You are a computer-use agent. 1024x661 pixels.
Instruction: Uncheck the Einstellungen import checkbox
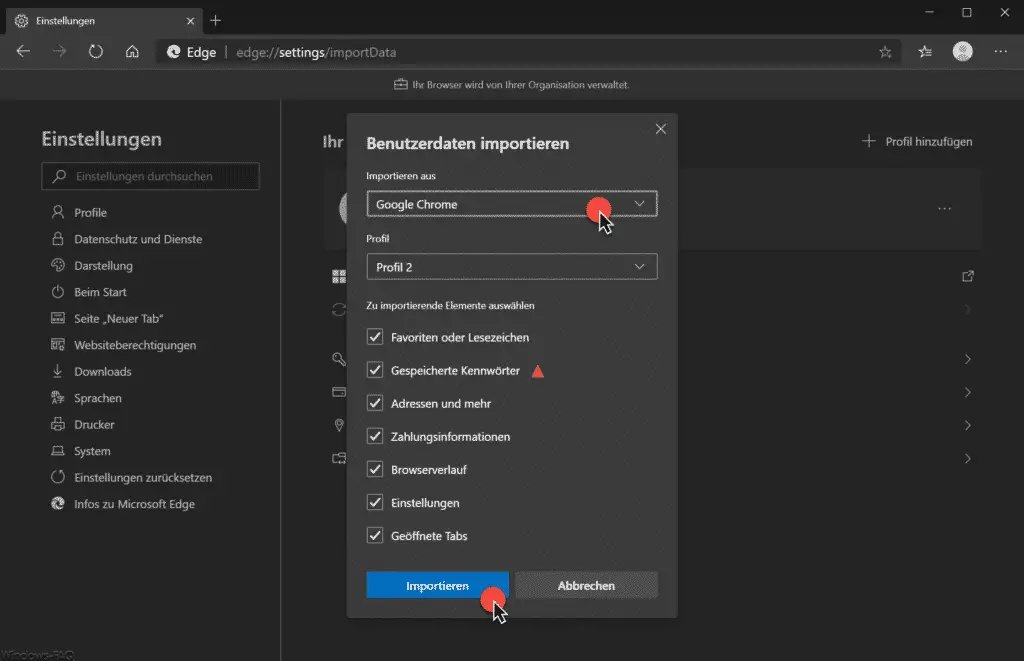(375, 502)
